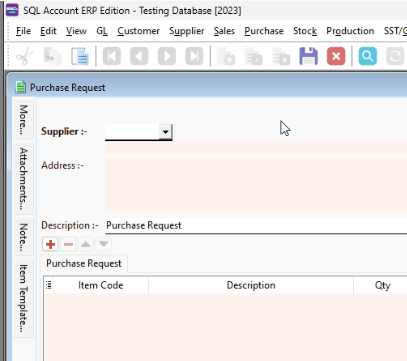
Task: Click the Description field with Purchase Request
Action: (x=256, y=225)
